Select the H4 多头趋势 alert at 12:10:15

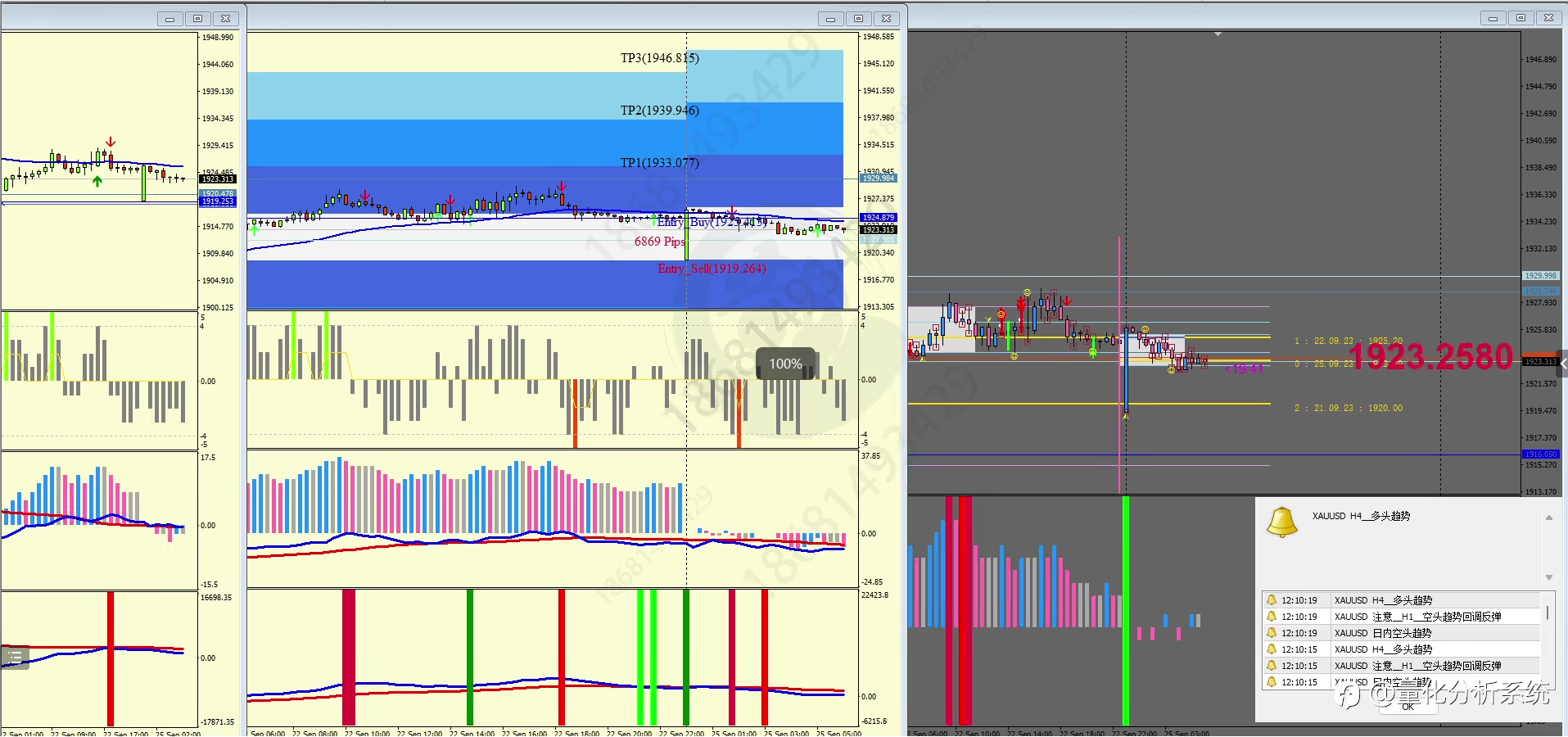click(1401, 649)
